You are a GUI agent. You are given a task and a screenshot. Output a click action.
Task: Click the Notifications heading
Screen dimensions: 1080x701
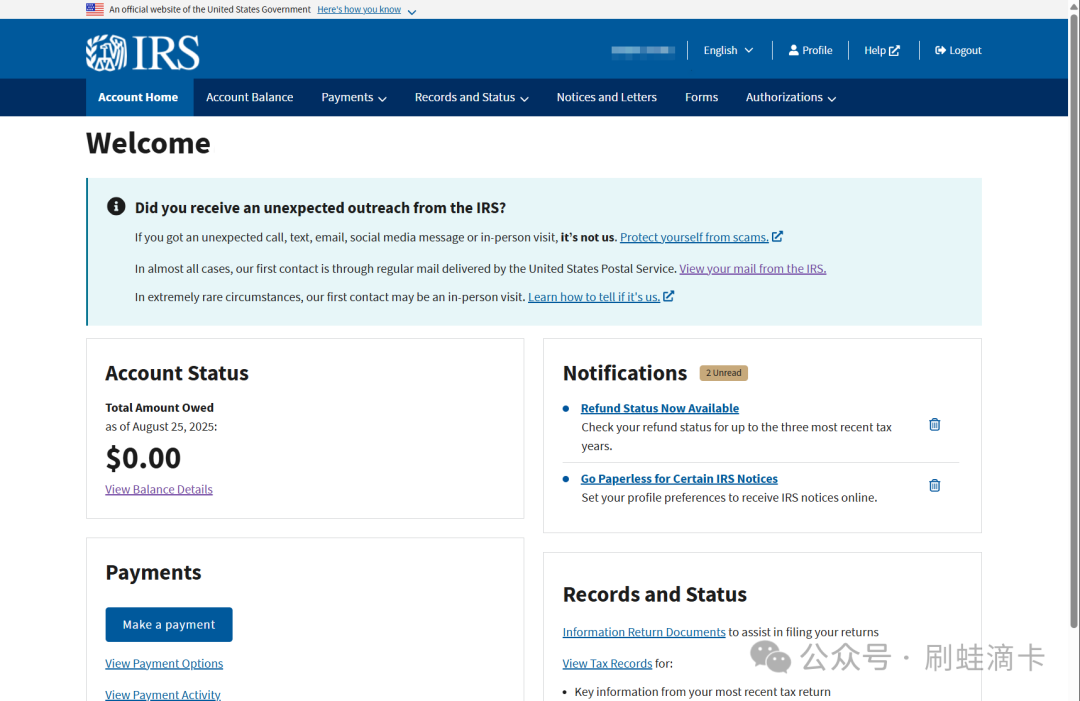(x=625, y=373)
